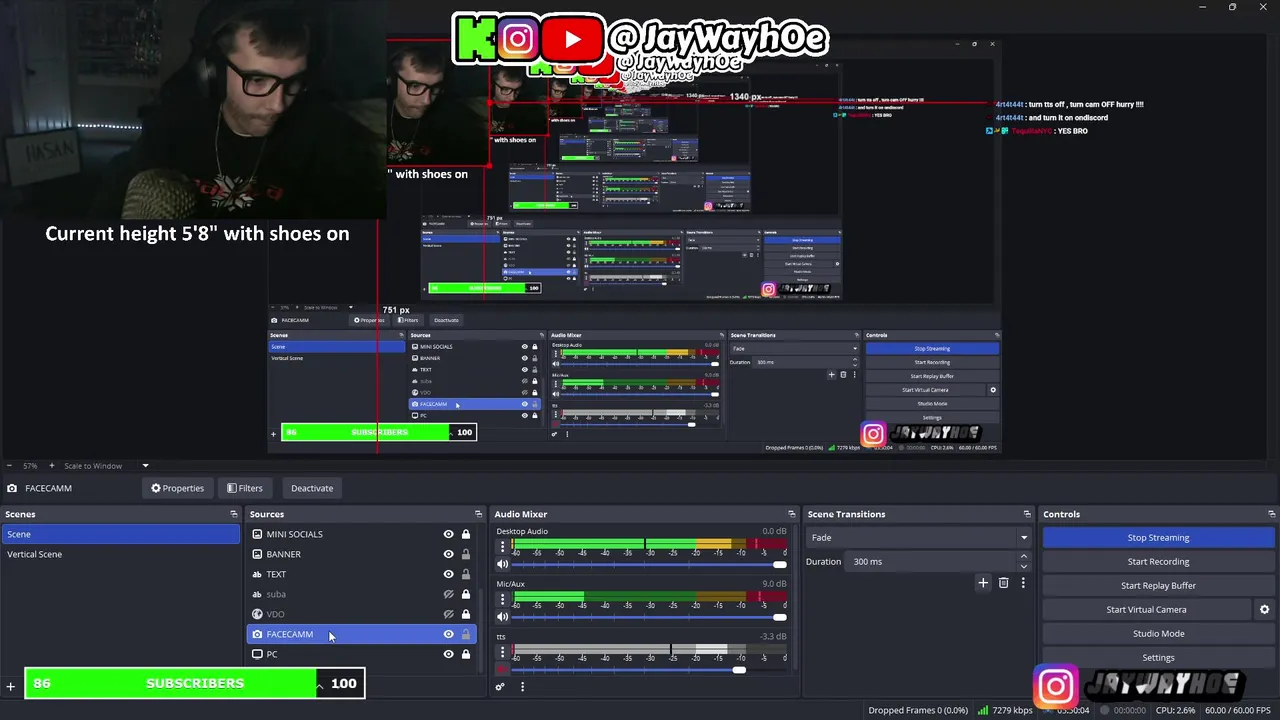
Task: Zoom in the preview with plus icon
Action: (51, 466)
